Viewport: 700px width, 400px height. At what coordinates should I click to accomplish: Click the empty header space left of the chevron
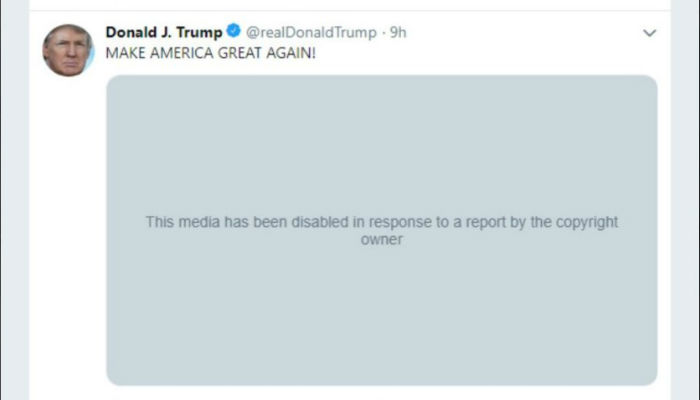click(x=520, y=32)
